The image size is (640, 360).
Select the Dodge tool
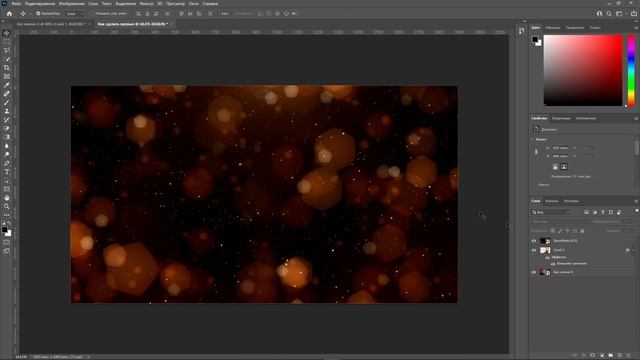point(7,154)
